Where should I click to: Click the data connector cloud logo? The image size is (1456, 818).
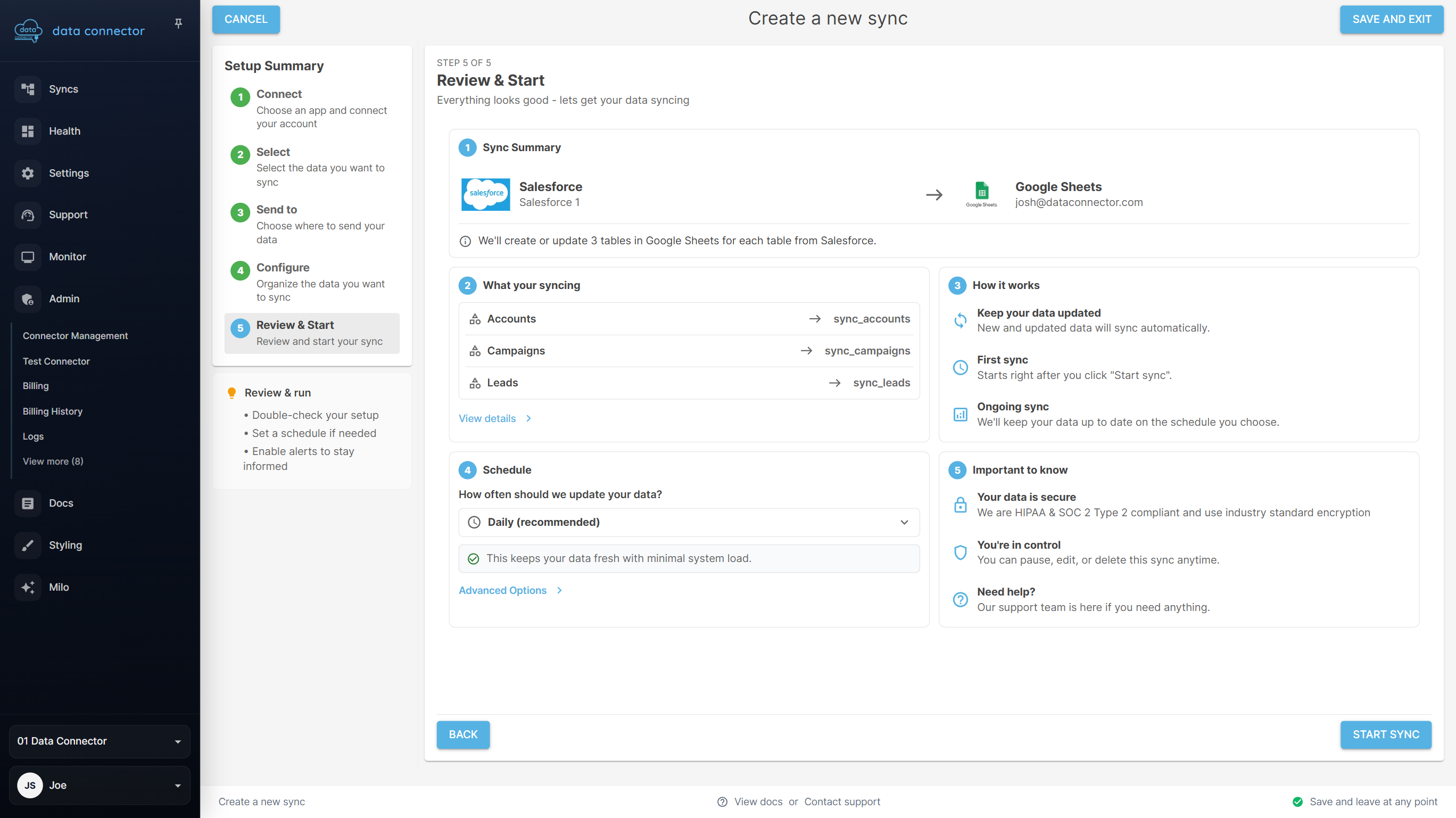(x=28, y=30)
